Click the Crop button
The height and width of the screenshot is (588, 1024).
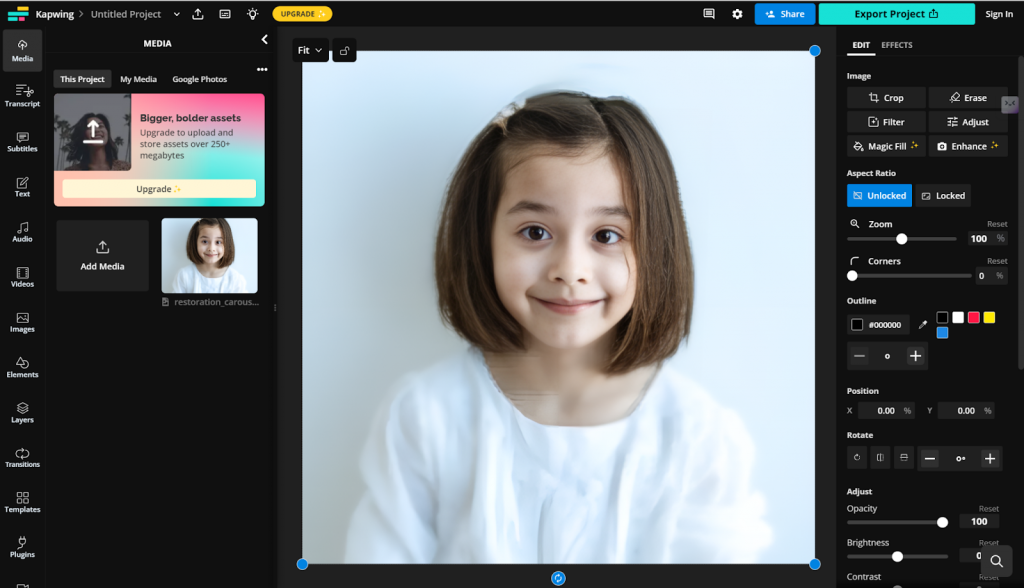[x=886, y=97]
